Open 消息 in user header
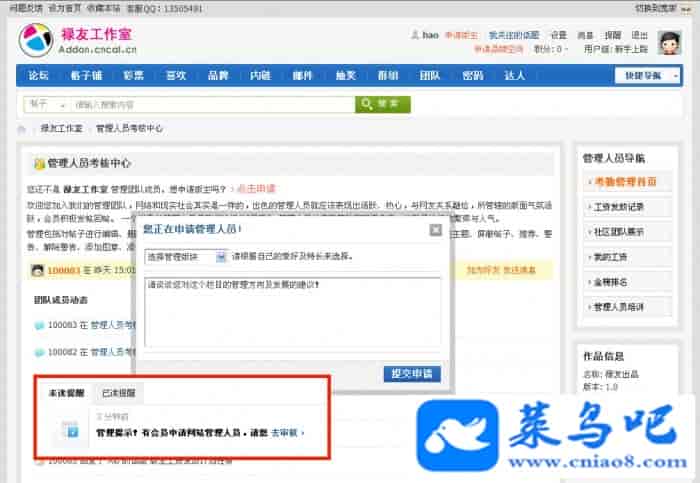This screenshot has width=700, height=483. pyautogui.click(x=585, y=35)
